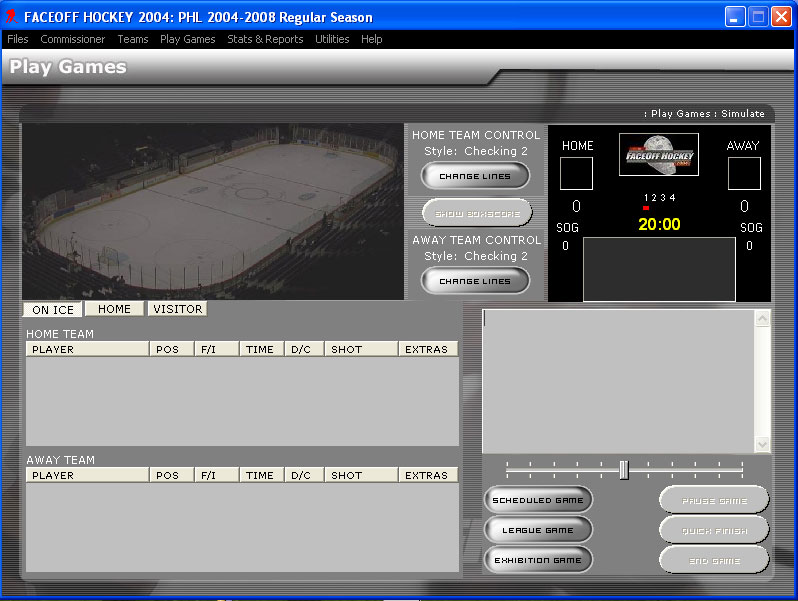Open the Stats & Reports menu
Viewport: 798px width, 601px height.
(265, 39)
